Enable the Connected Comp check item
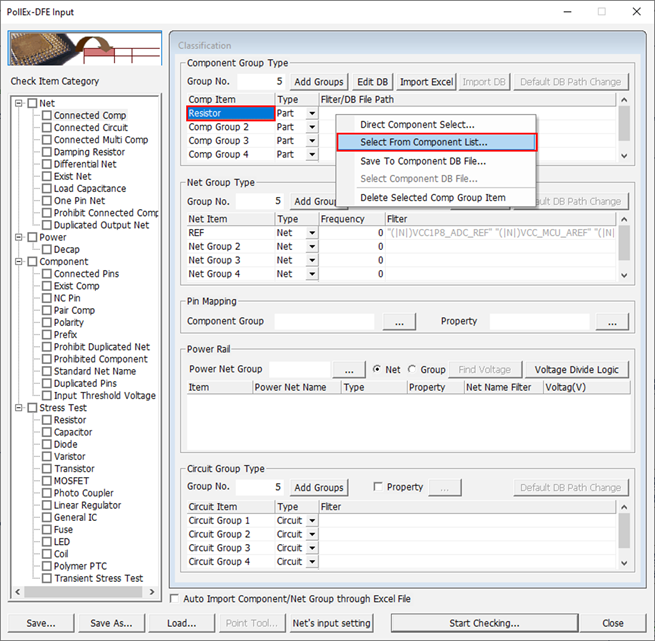655x641 pixels. [x=47, y=116]
